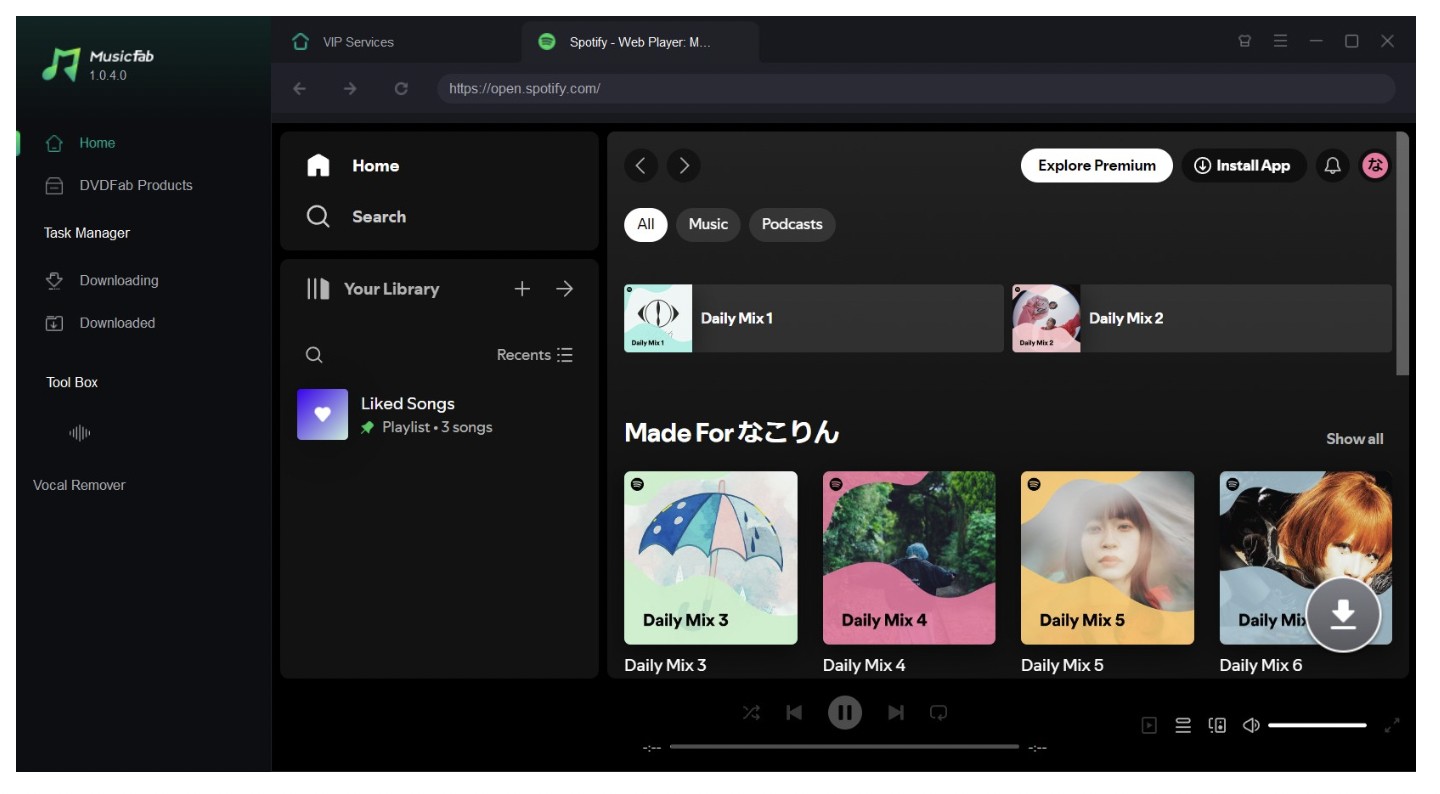
Task: Open the play queue icon
Action: coord(1183,725)
